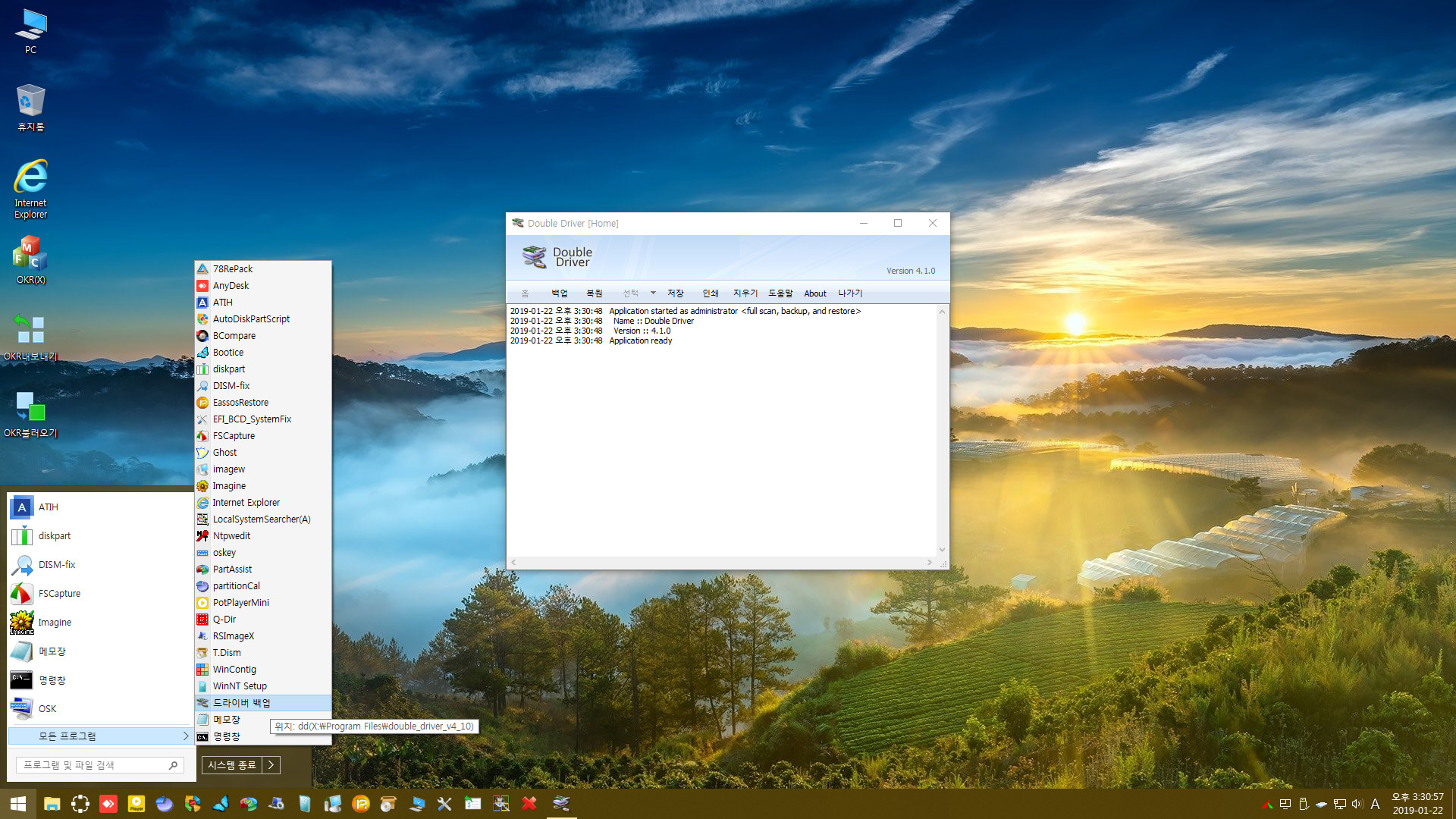The height and width of the screenshot is (819, 1456).
Task: Click the vertical scrollbar down arrow in log
Action: [942, 550]
